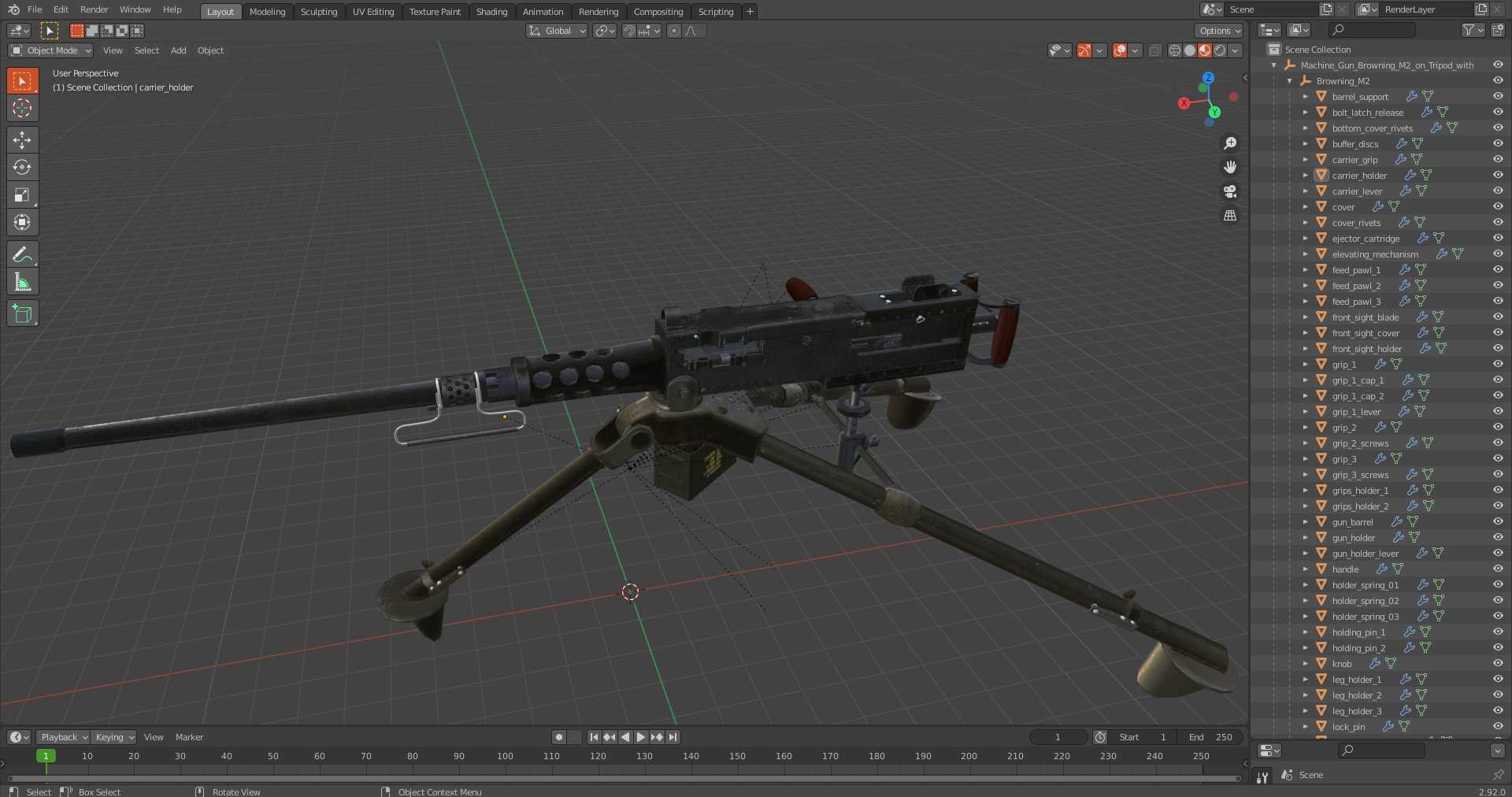Toggle auto keying record button

(559, 737)
